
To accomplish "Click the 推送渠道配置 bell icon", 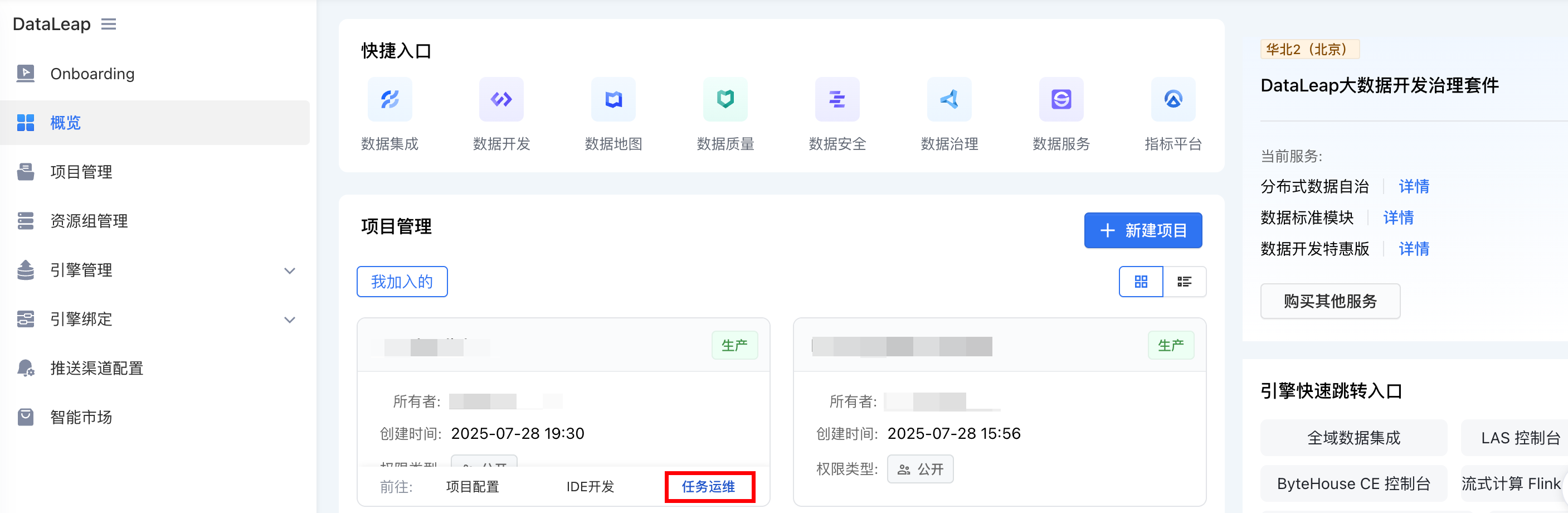I will (26, 368).
